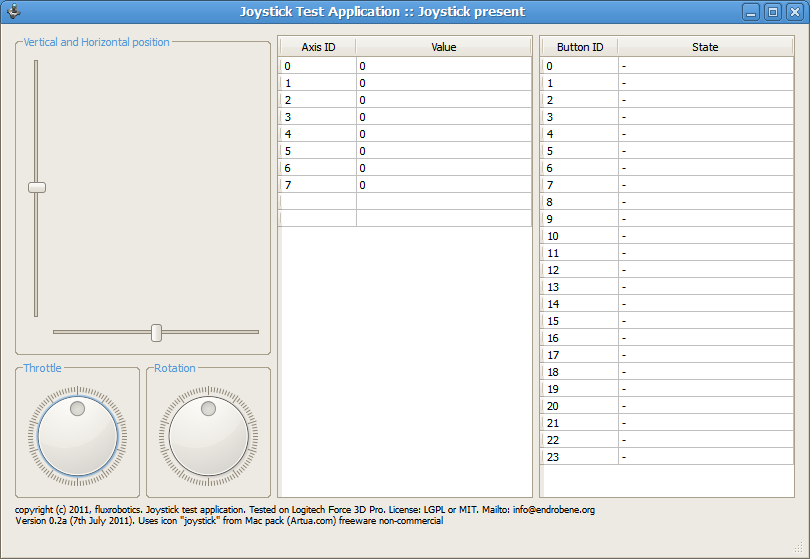Click the state cell of button 23
This screenshot has width=810, height=559.
(x=706, y=457)
